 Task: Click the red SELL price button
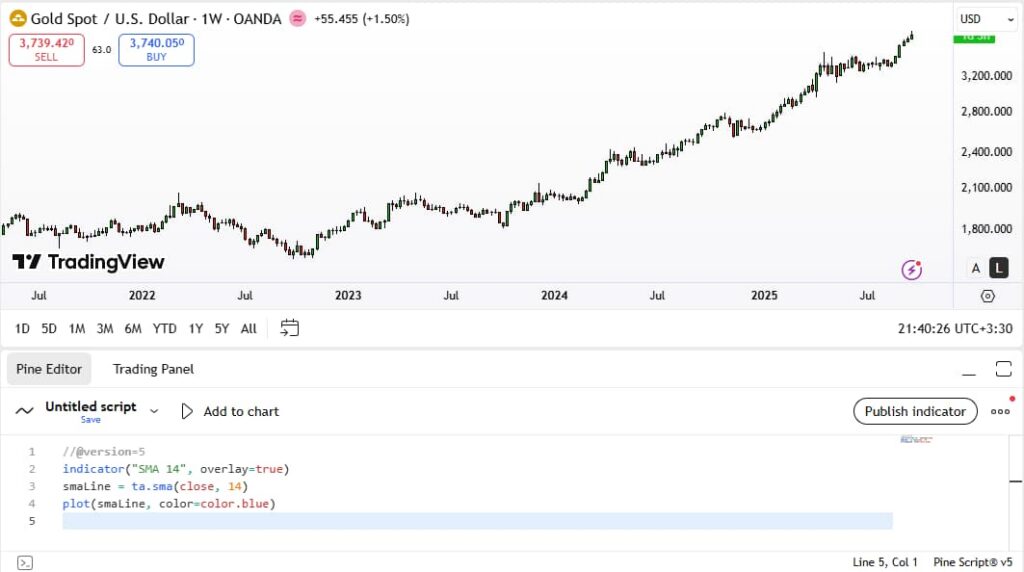[46, 50]
